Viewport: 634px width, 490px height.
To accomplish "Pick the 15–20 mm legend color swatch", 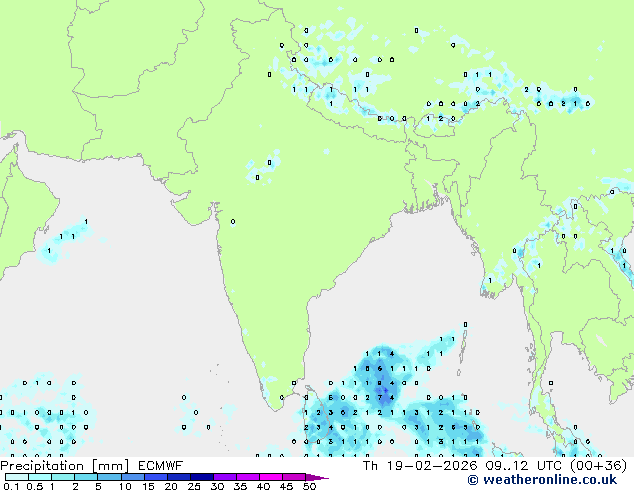I will [x=156, y=477].
